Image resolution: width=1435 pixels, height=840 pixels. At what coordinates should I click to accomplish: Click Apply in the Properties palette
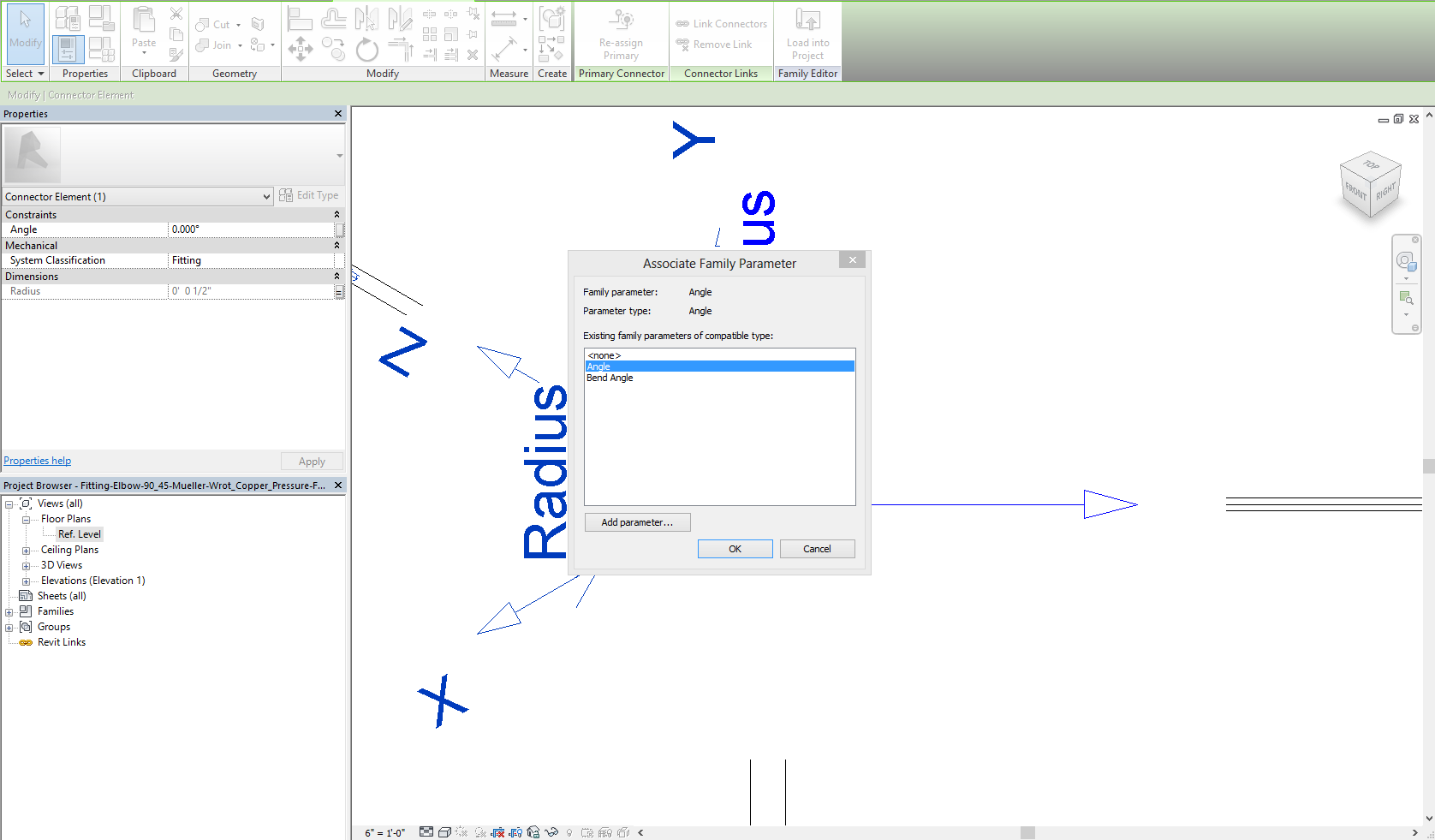[312, 462]
